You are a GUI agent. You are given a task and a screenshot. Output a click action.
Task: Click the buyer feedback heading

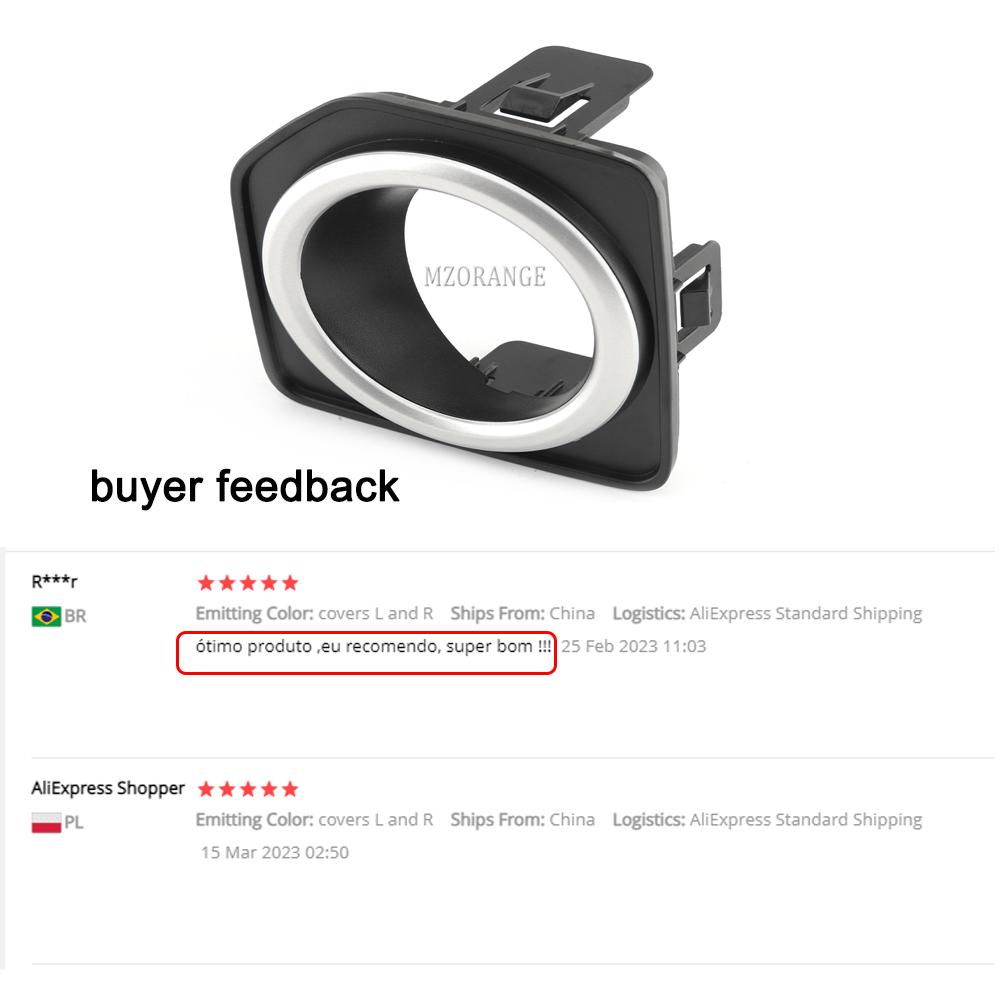pyautogui.click(x=244, y=487)
